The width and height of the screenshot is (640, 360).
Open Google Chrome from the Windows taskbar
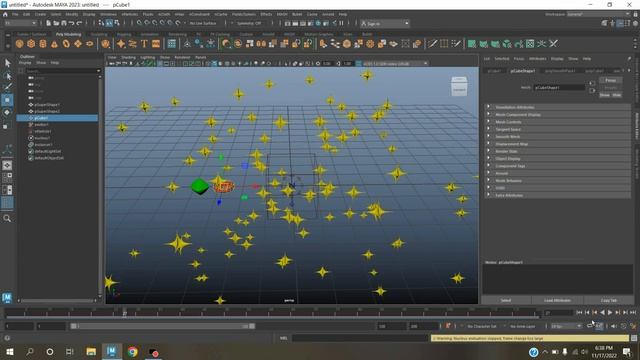pos(132,352)
